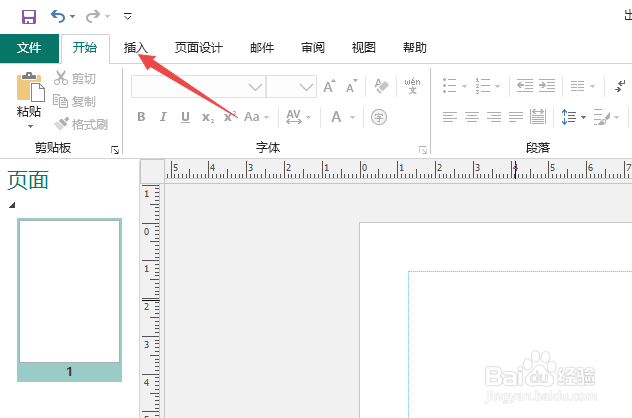Justify the text

[516, 117]
